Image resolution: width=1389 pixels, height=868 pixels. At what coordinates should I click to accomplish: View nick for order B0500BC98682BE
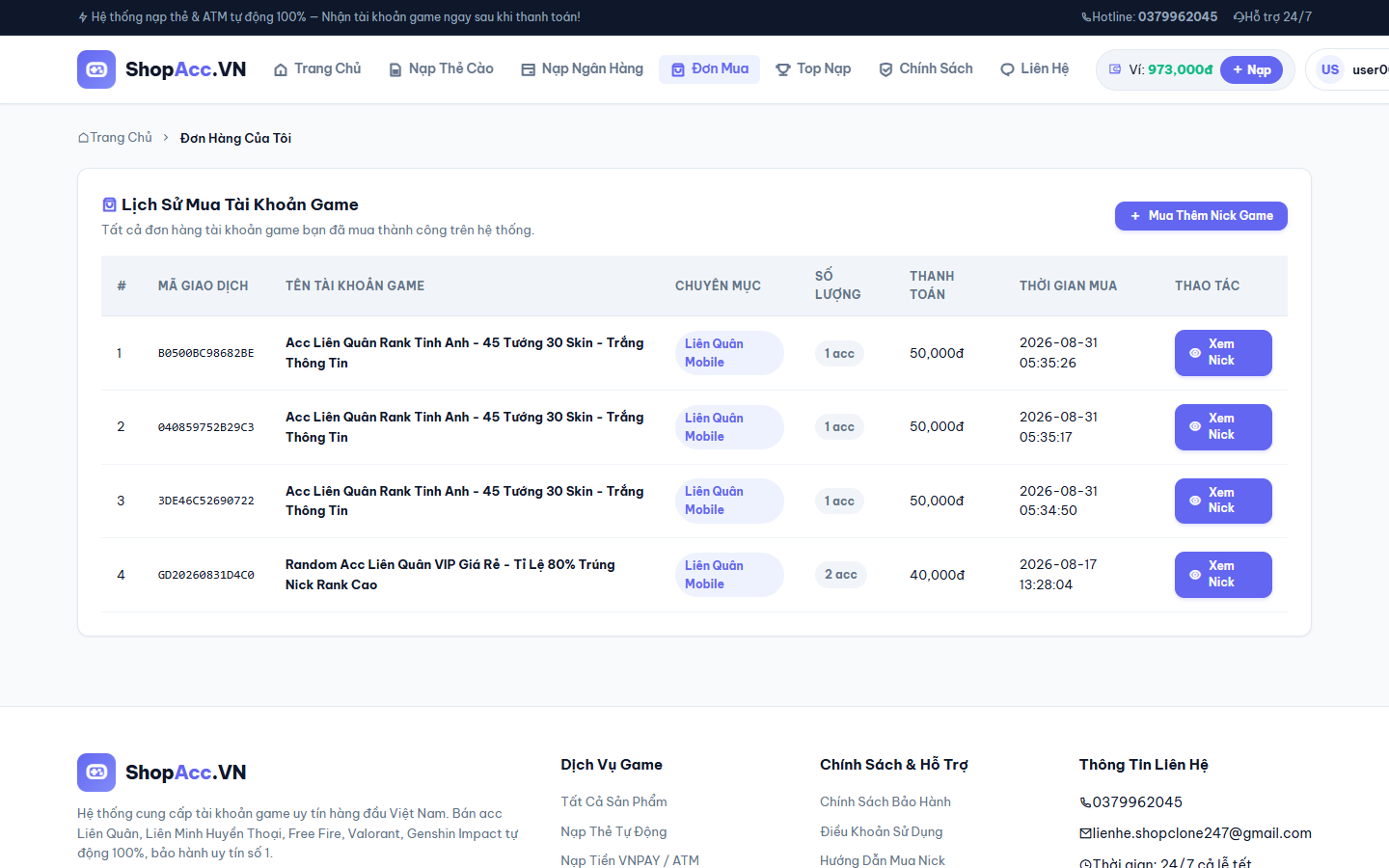pyautogui.click(x=1223, y=353)
